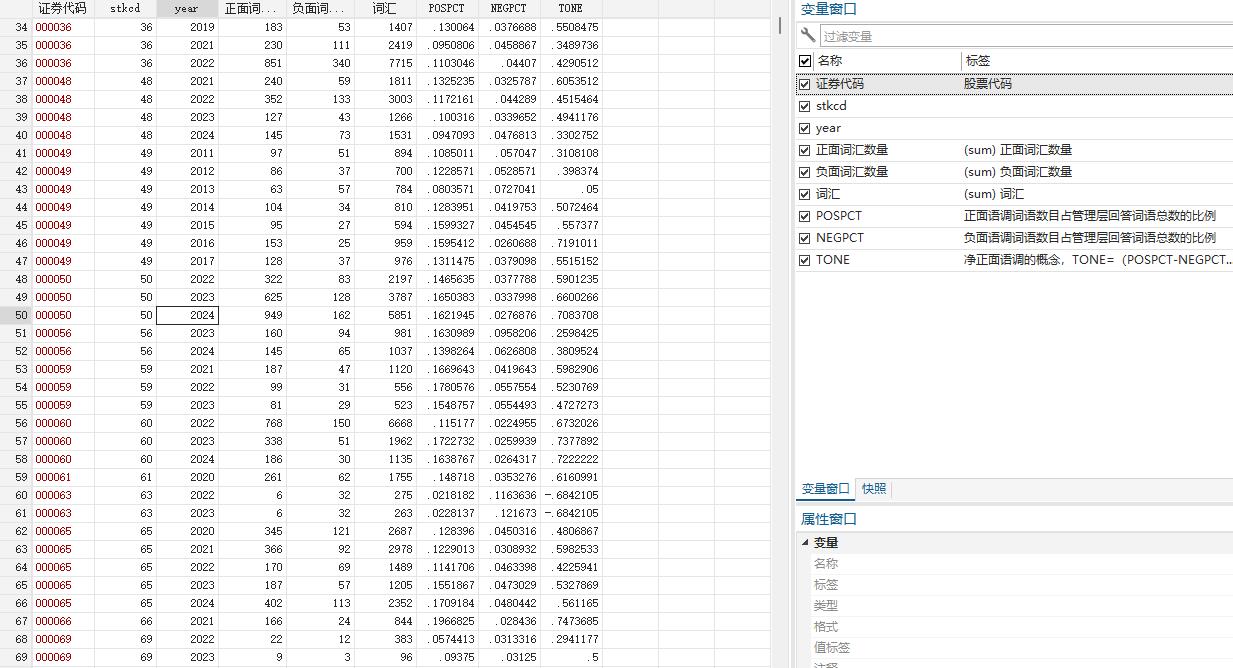Select the stkcd column header
The width and height of the screenshot is (1233, 668).
[x=125, y=8]
